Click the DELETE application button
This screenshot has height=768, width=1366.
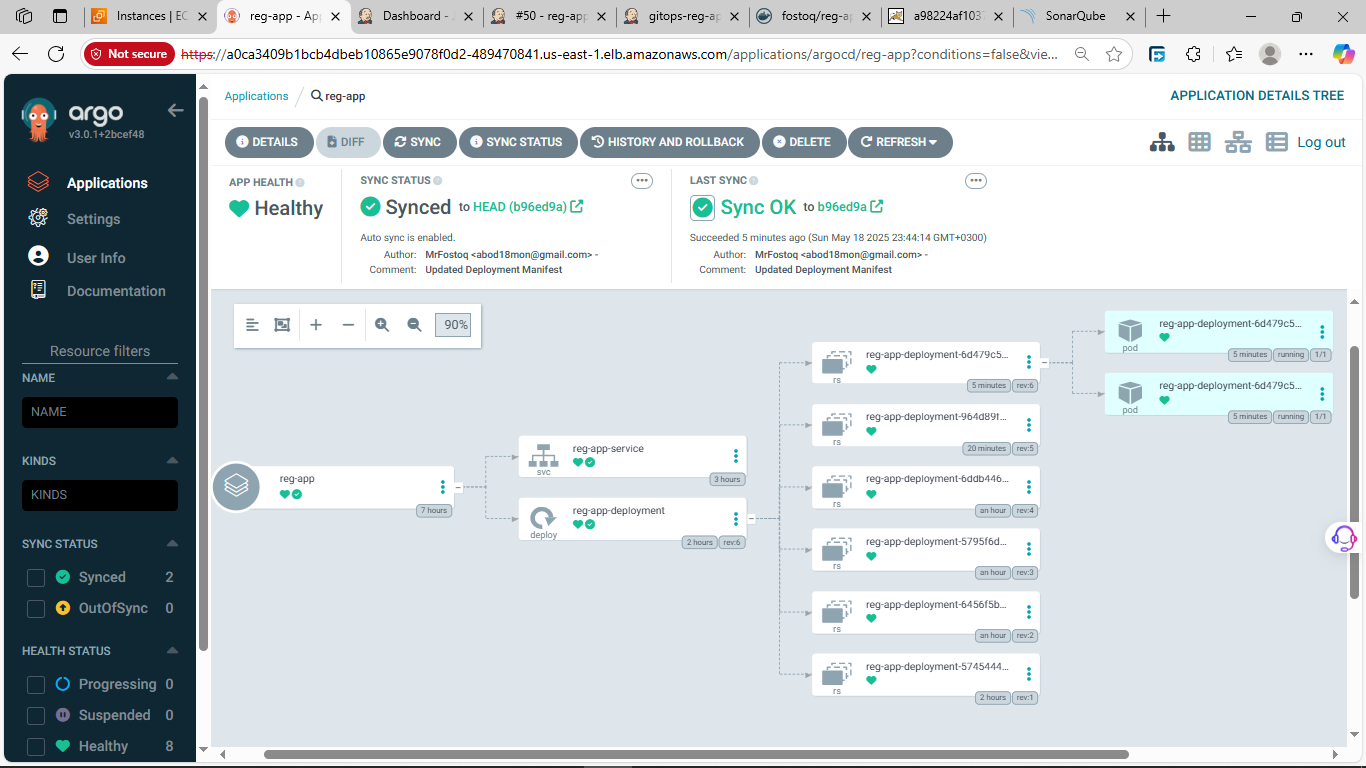[x=803, y=142]
